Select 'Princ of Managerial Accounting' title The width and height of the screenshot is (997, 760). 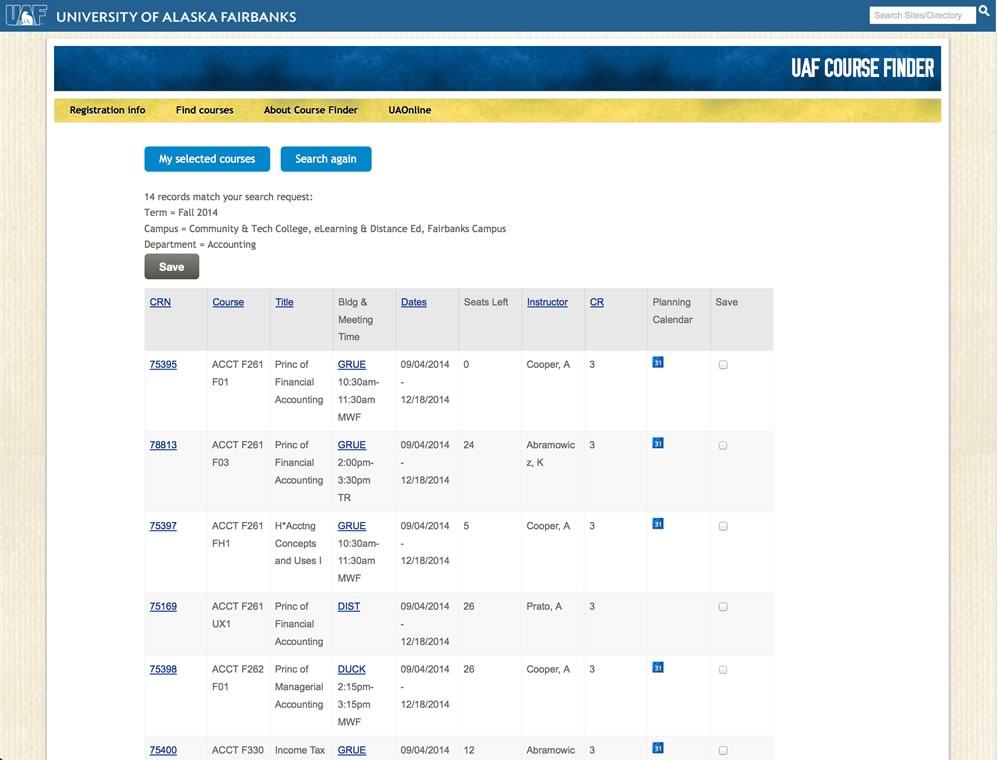[x=299, y=687]
